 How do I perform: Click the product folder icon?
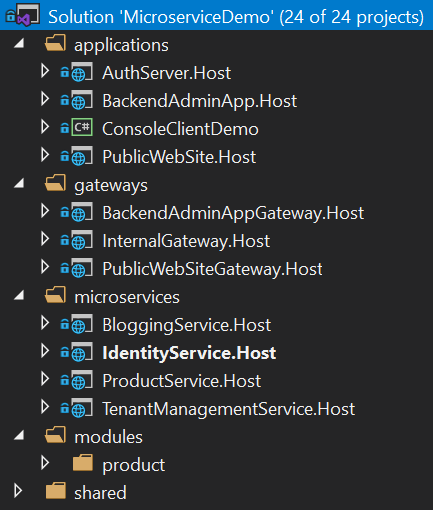(83, 463)
